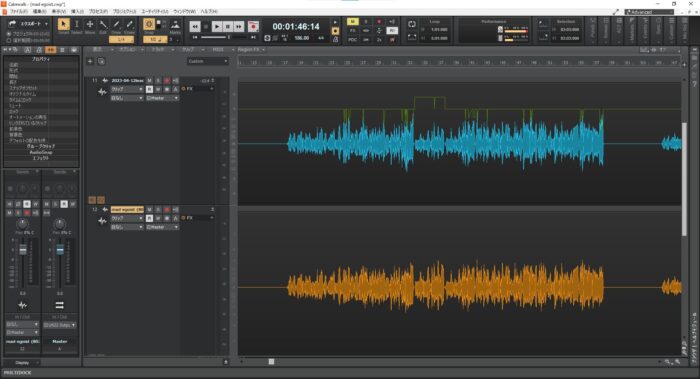Open track 12 edit filter Clip dropdown
This screenshot has width=700, height=379.
pos(127,218)
